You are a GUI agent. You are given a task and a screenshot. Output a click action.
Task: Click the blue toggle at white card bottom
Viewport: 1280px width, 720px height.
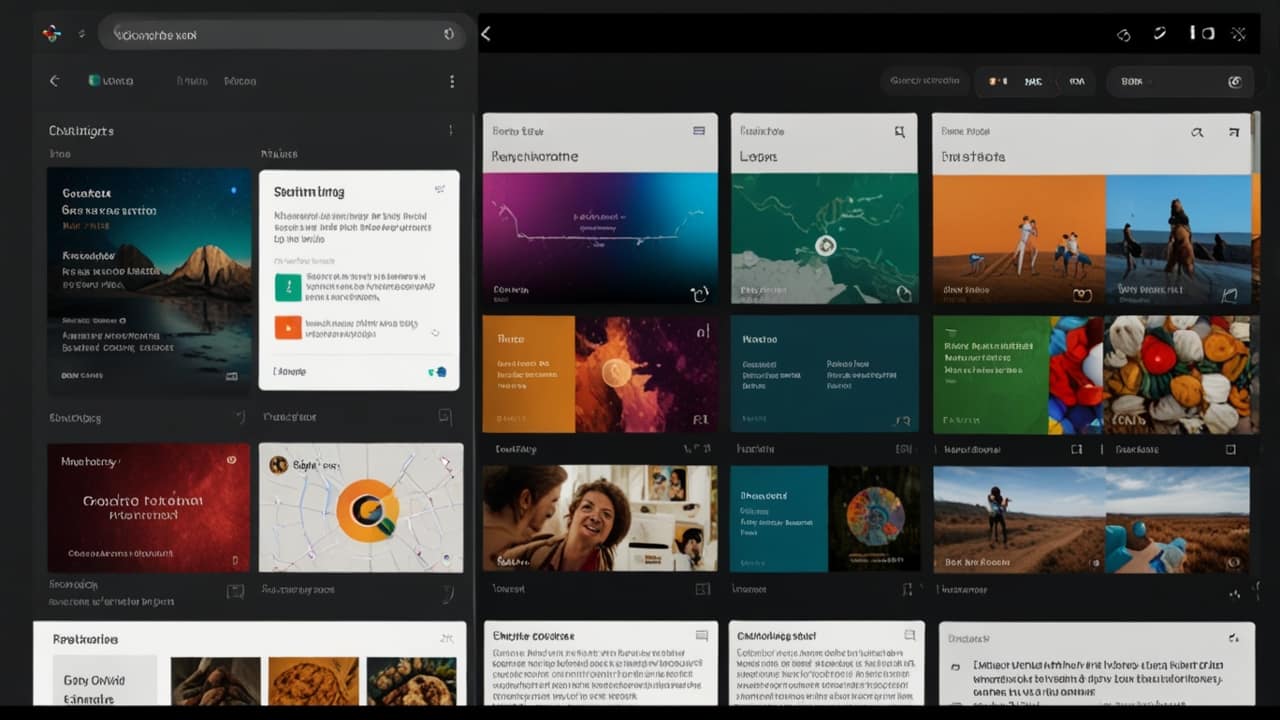point(437,372)
